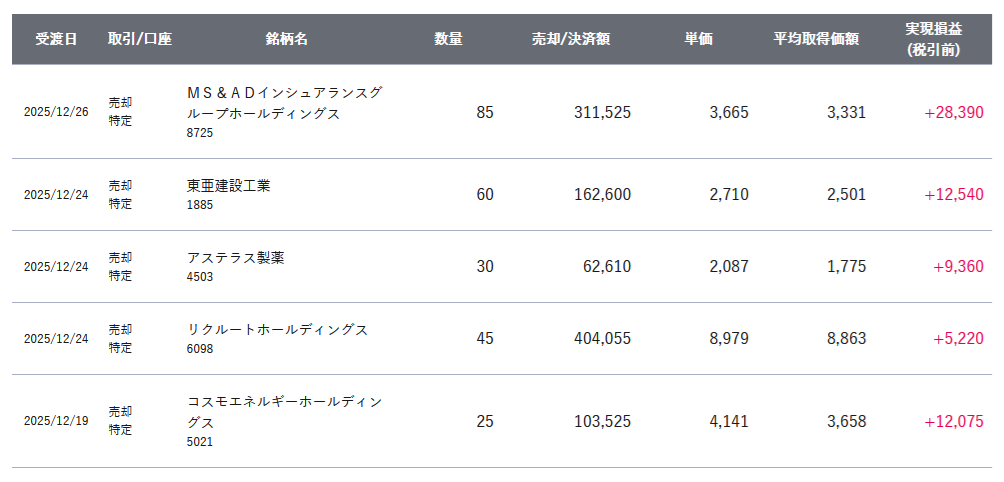Click stock code 8725
The height and width of the screenshot is (482, 1004).
[200, 134]
